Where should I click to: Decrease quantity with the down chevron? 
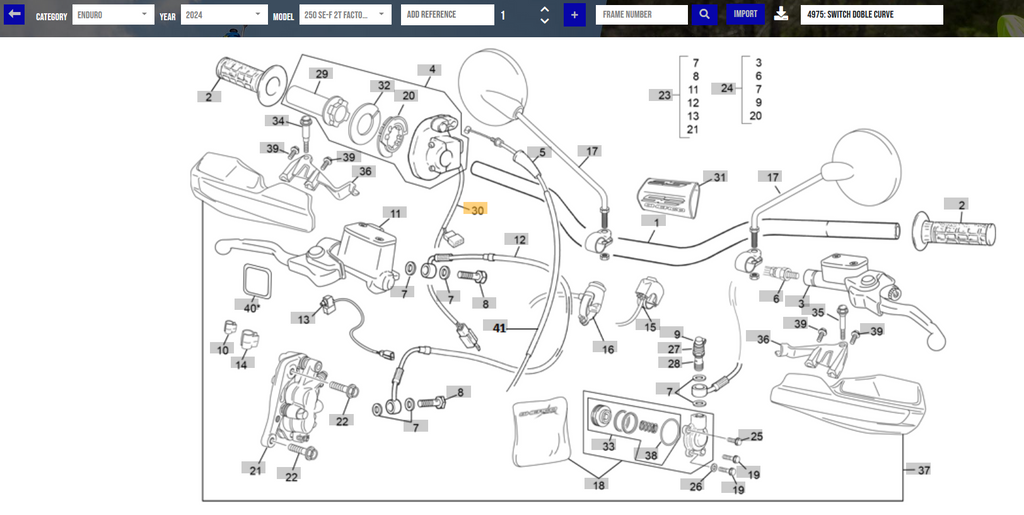pos(544,21)
